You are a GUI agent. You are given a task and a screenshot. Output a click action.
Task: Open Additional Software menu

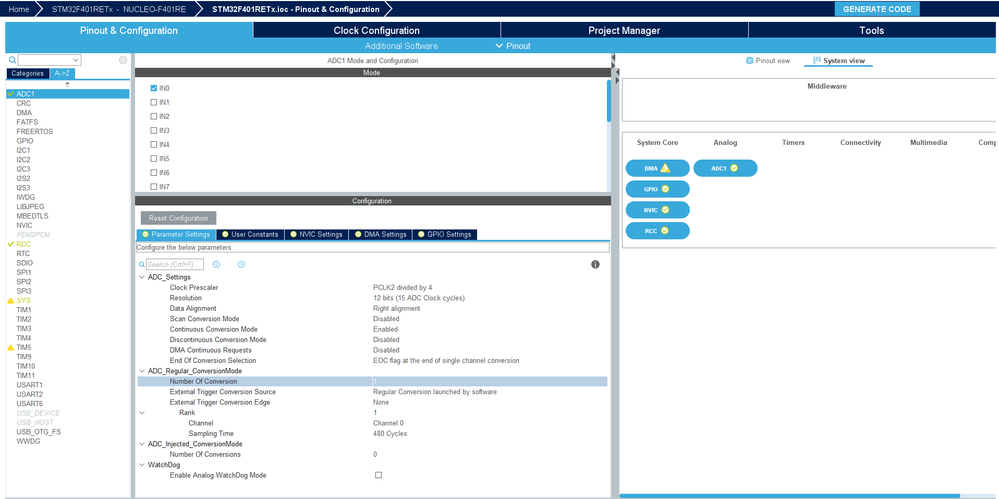tap(401, 46)
